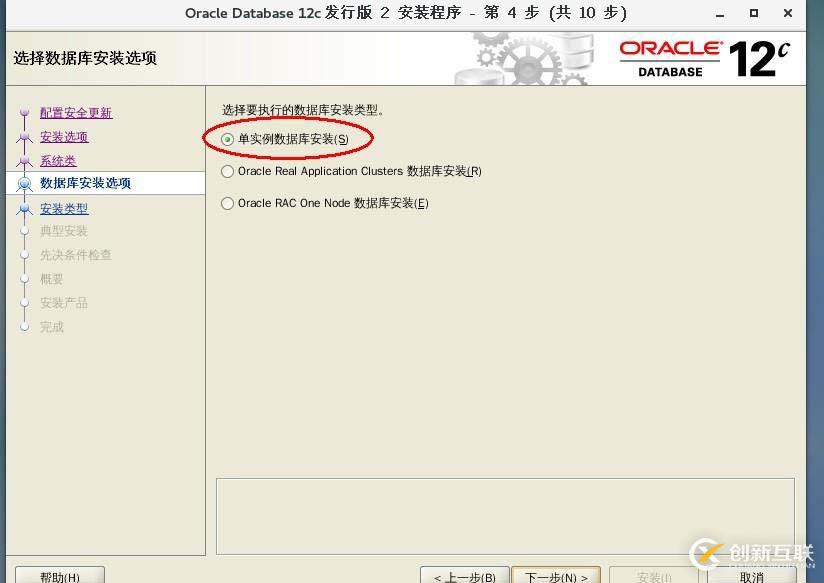Screen dimensions: 824x583
Task: Click the 先决条件检查 step entry
Action: 75,255
